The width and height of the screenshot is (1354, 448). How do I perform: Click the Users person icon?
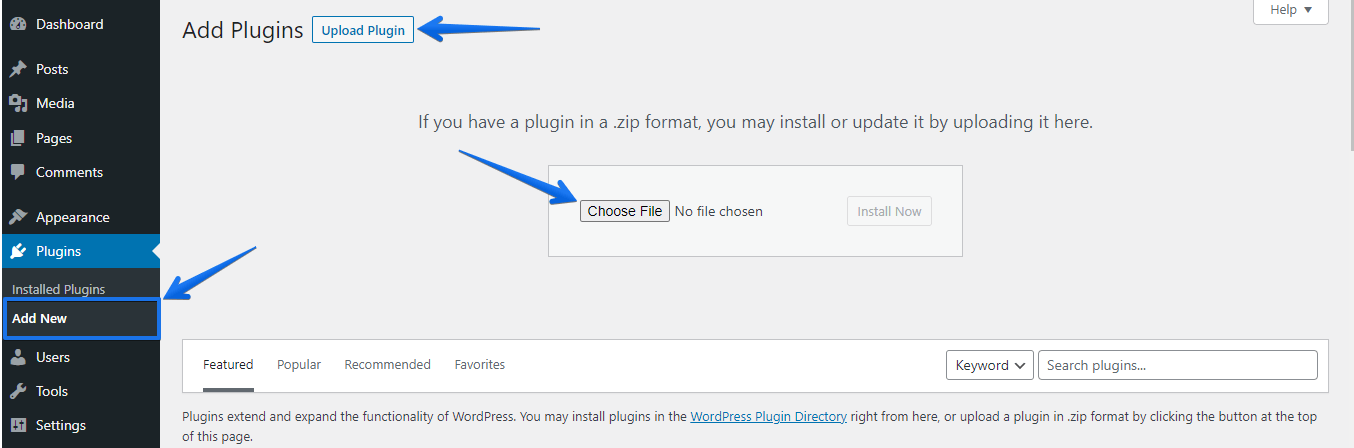click(x=18, y=357)
